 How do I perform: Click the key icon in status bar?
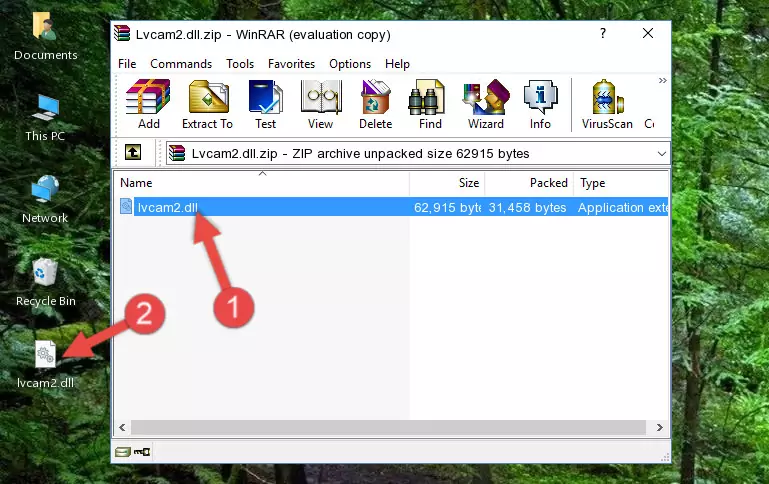[x=142, y=452]
